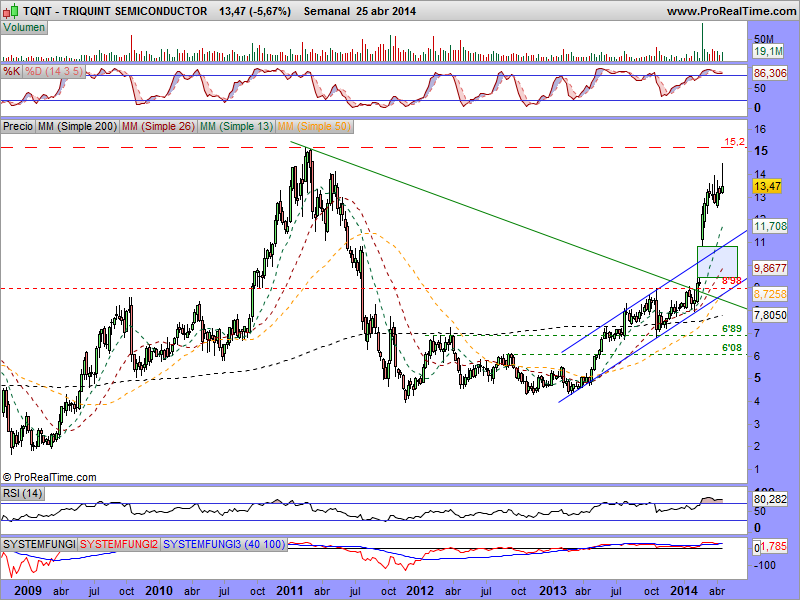
Task: Click the red 8'98 level label
Action: coord(732,281)
